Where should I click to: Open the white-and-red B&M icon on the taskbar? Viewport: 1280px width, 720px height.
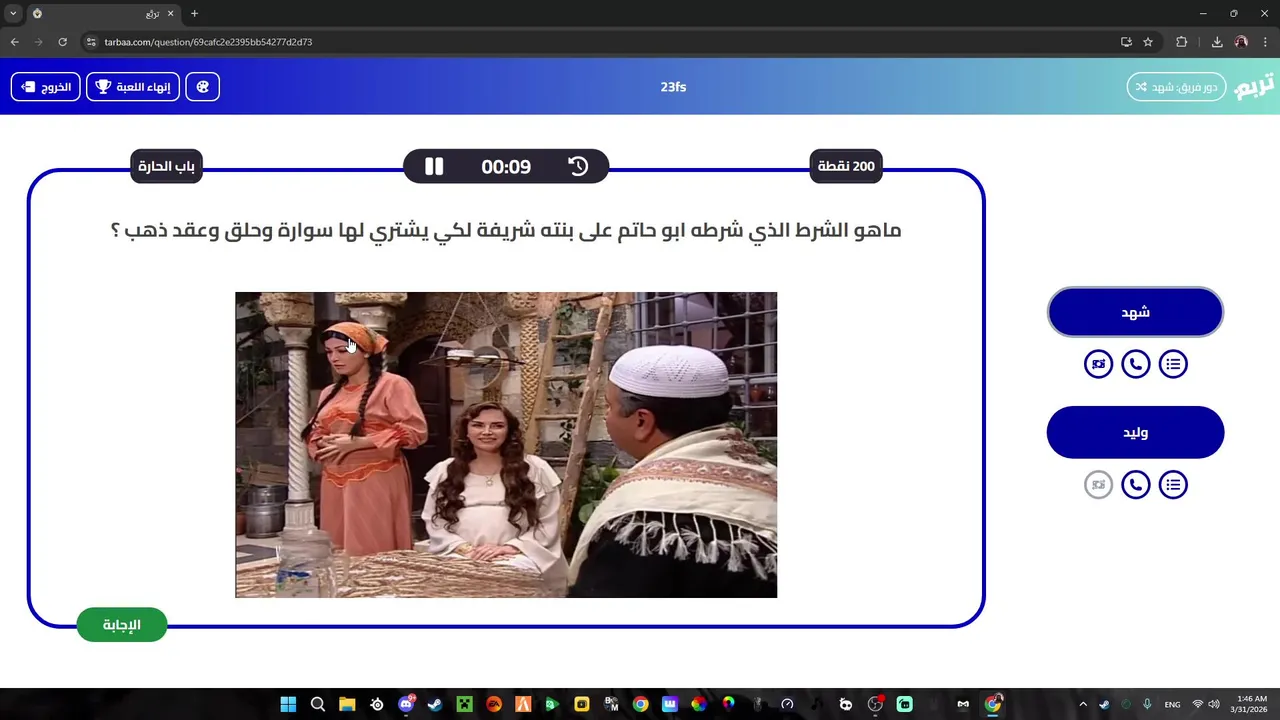tap(611, 704)
